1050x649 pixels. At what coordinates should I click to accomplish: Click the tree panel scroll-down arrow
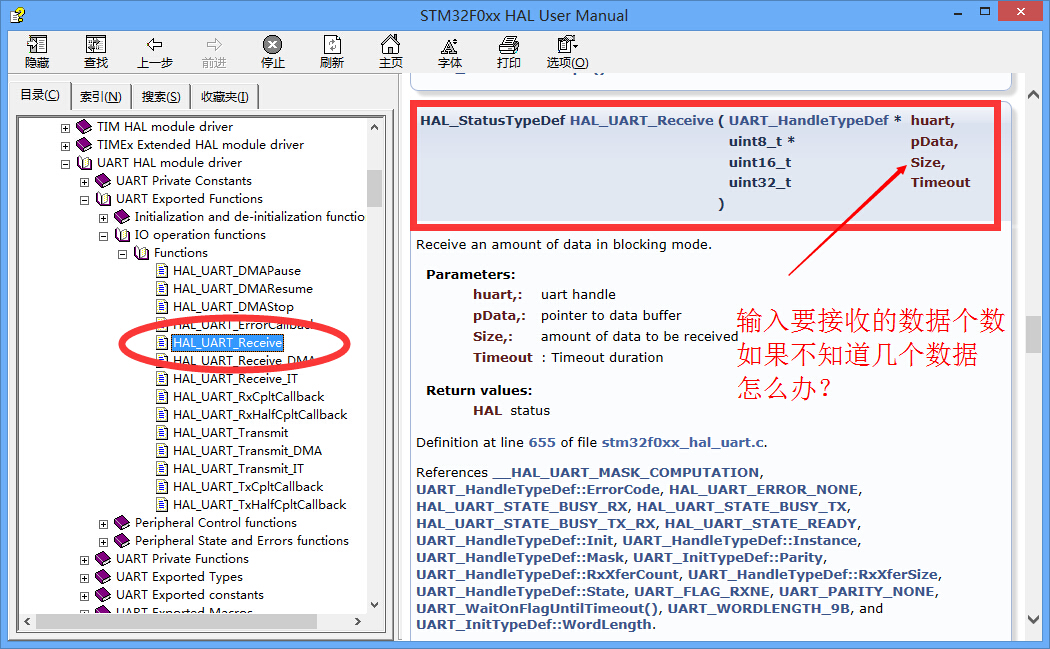[x=374, y=604]
